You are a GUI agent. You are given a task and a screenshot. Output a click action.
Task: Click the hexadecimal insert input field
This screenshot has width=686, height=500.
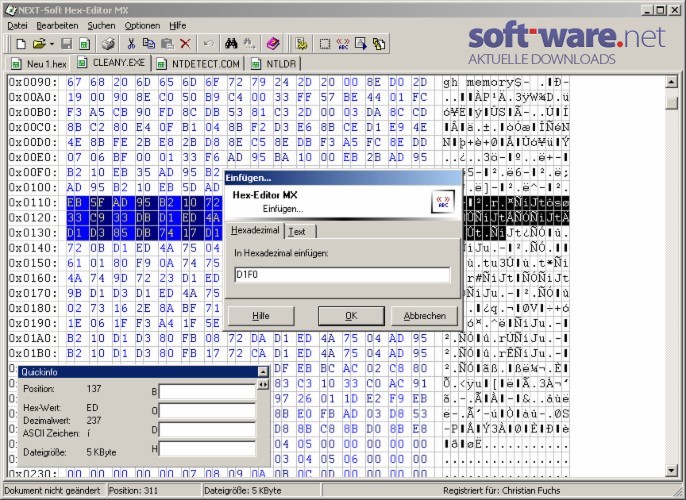[342, 275]
